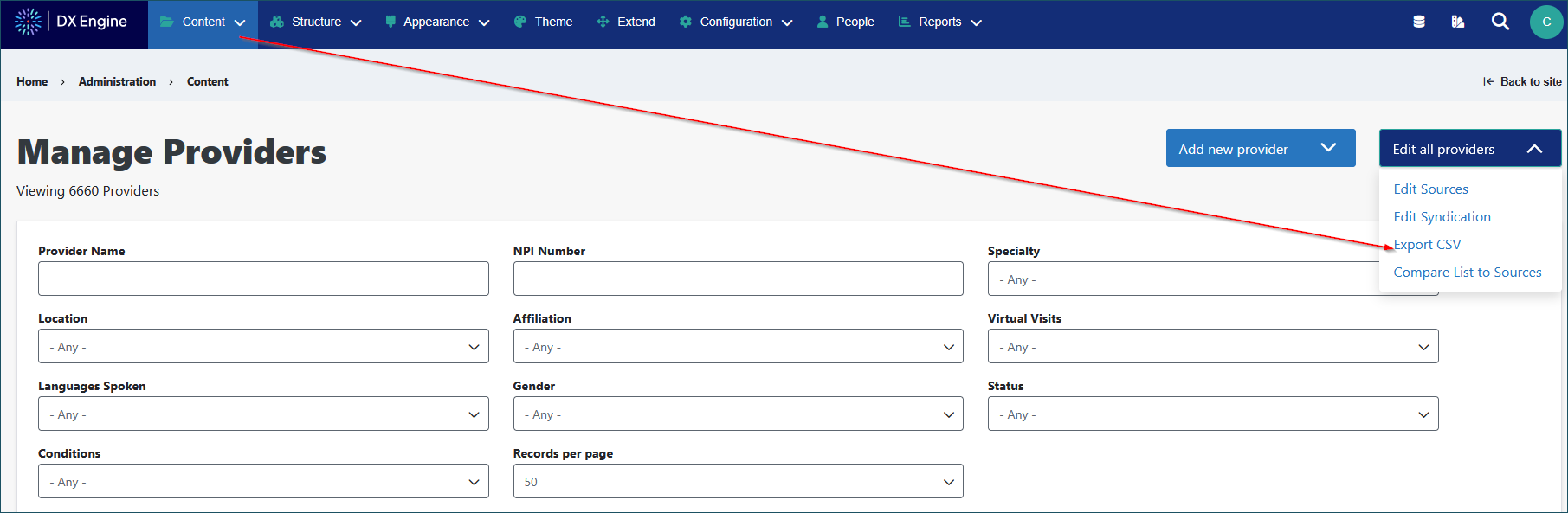
Task: Go to Administration breadcrumb
Action: pyautogui.click(x=117, y=81)
